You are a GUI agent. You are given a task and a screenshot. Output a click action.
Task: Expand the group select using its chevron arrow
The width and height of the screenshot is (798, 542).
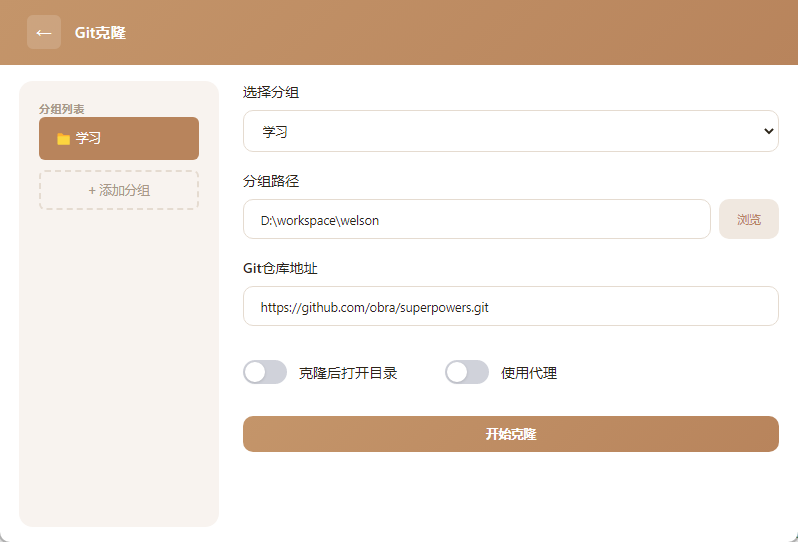point(768,131)
